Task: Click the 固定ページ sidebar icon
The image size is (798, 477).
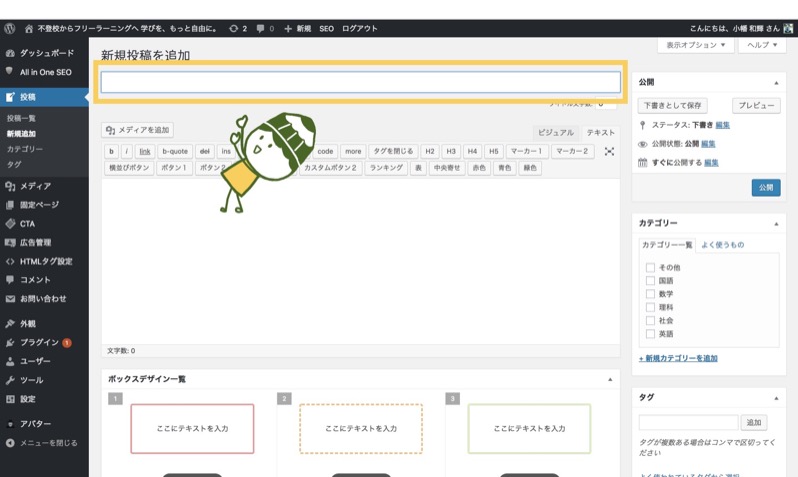Action: tap(10, 205)
